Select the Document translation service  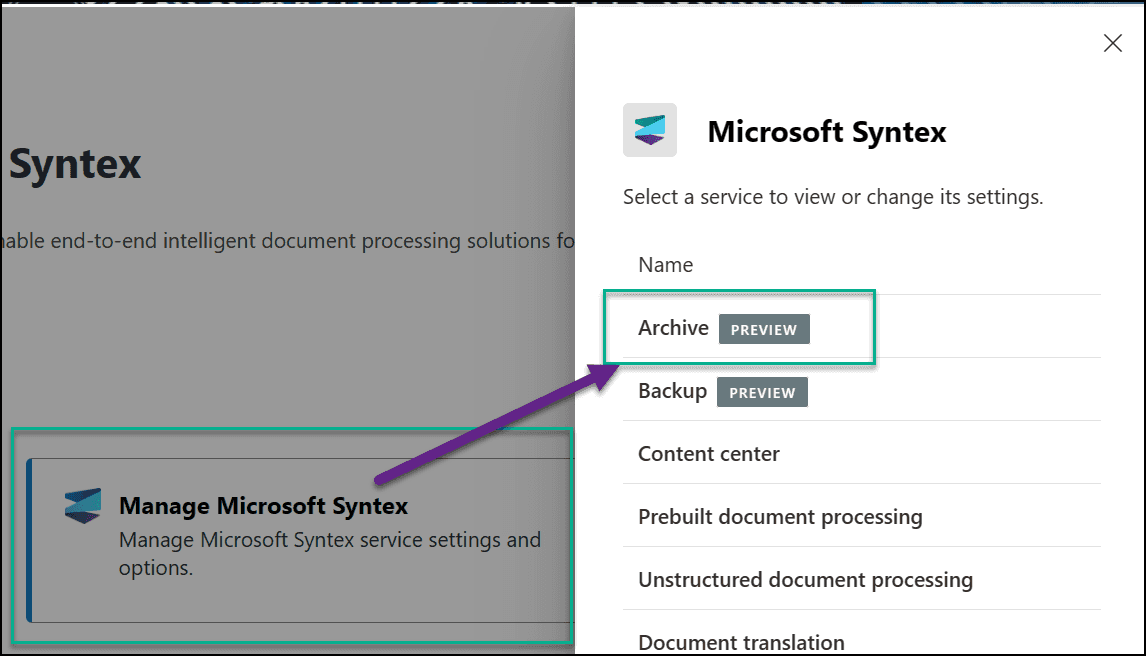point(741,641)
